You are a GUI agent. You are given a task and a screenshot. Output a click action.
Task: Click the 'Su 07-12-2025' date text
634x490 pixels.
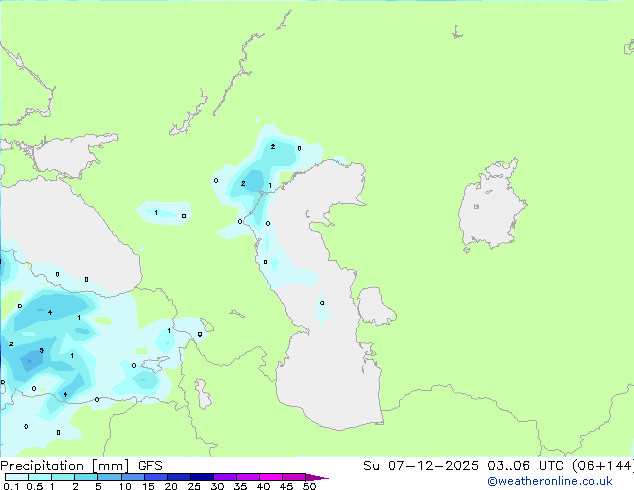coord(421,466)
